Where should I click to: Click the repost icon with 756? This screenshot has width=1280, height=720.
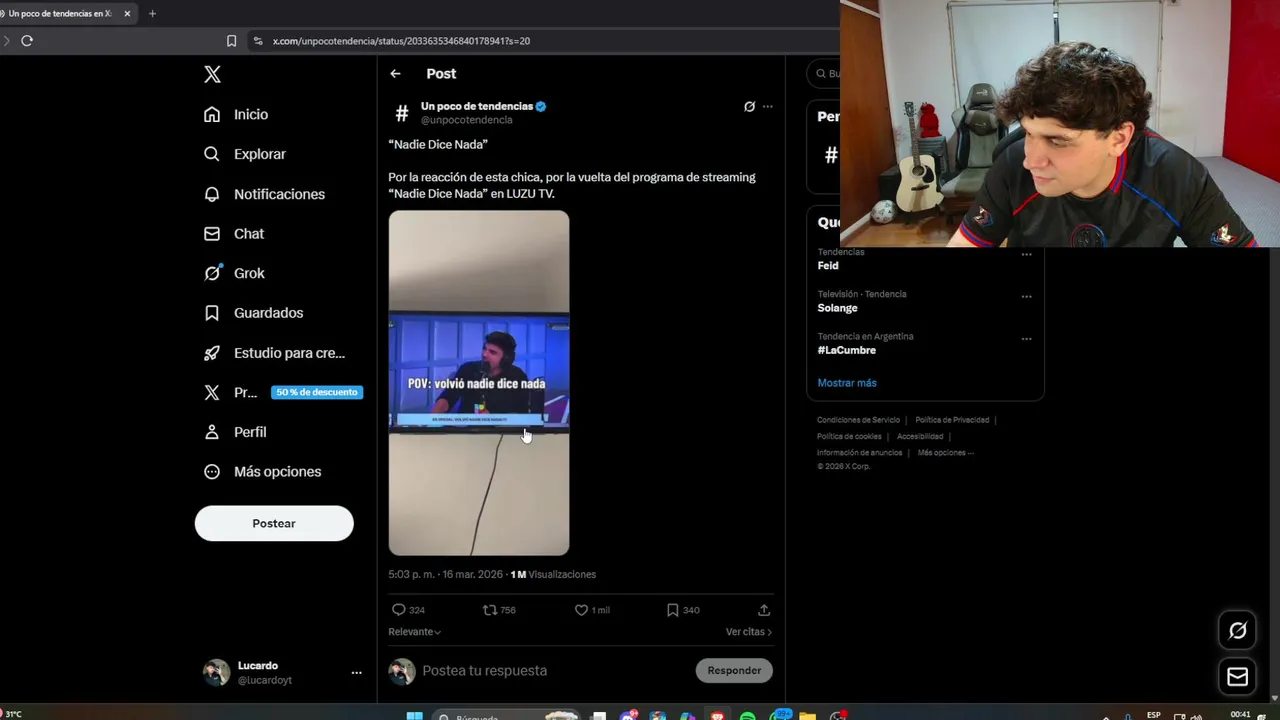coord(499,610)
